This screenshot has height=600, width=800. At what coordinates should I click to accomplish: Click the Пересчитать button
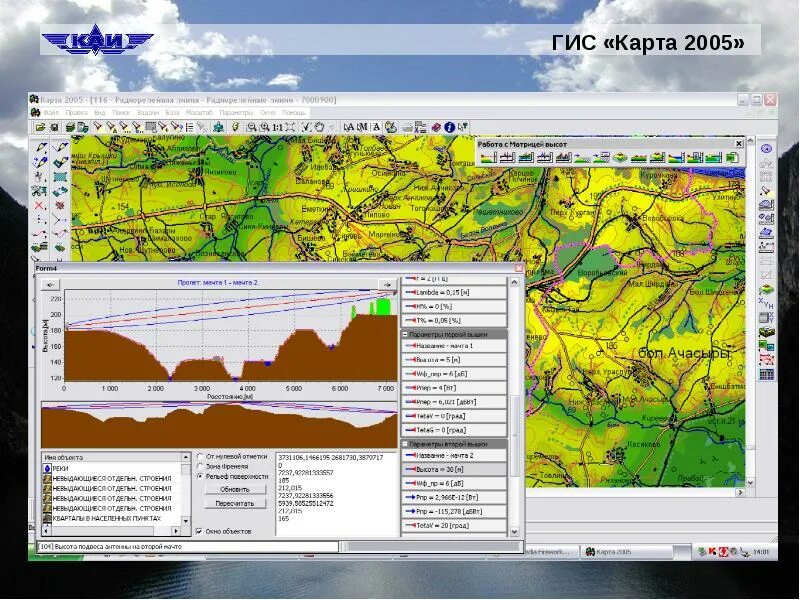click(235, 504)
